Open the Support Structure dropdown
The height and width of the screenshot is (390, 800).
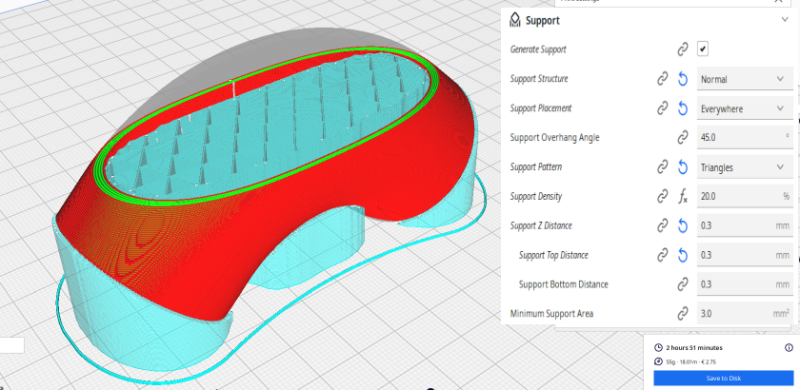pyautogui.click(x=744, y=79)
